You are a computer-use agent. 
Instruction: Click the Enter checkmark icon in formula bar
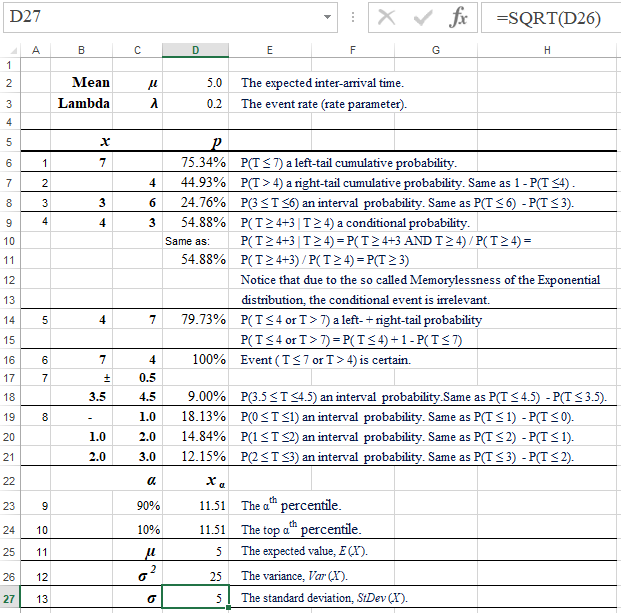click(x=423, y=18)
